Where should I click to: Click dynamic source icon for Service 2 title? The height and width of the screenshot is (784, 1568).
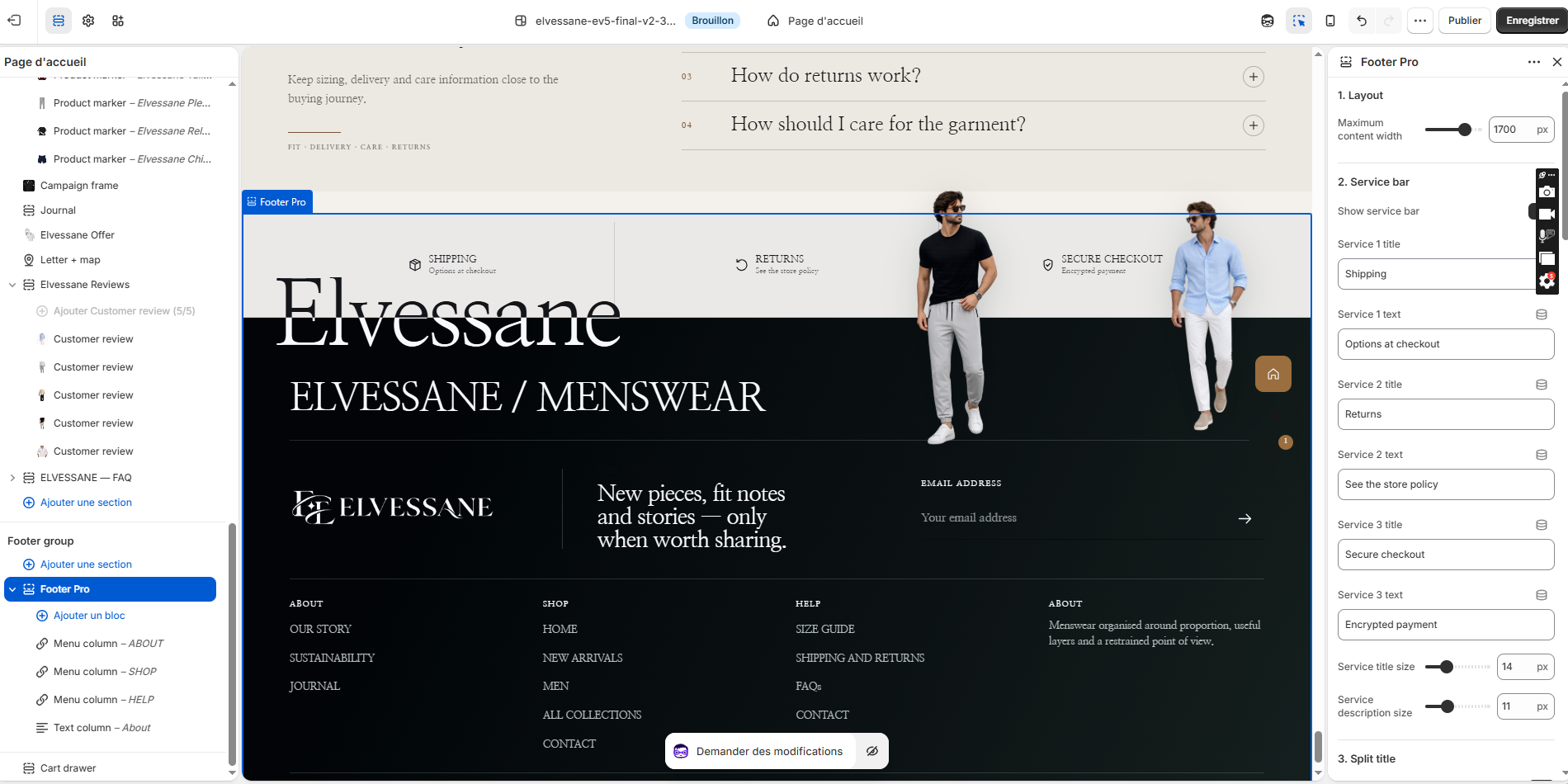click(1541, 385)
